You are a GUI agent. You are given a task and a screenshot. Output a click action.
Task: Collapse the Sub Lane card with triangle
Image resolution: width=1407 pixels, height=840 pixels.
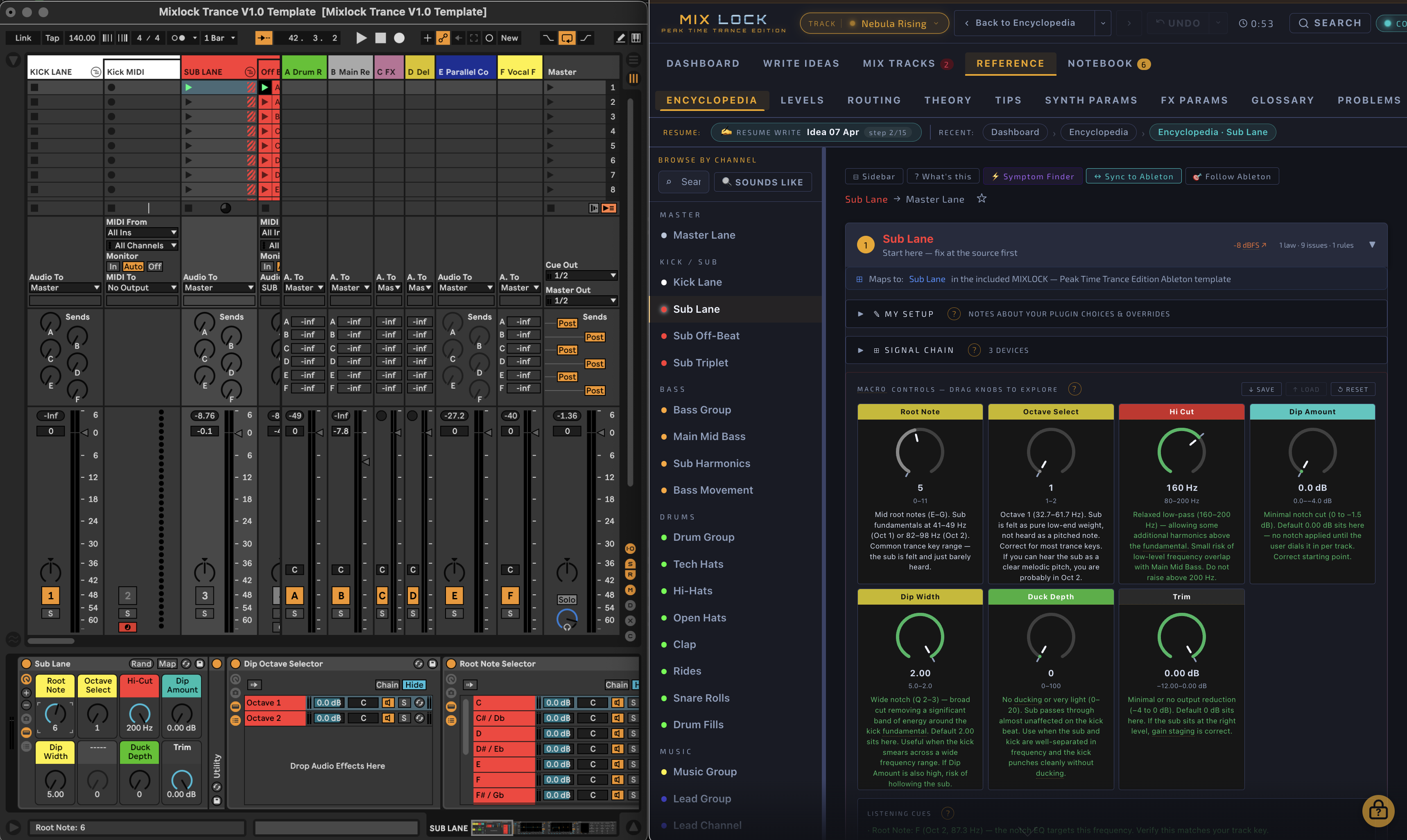point(1372,244)
